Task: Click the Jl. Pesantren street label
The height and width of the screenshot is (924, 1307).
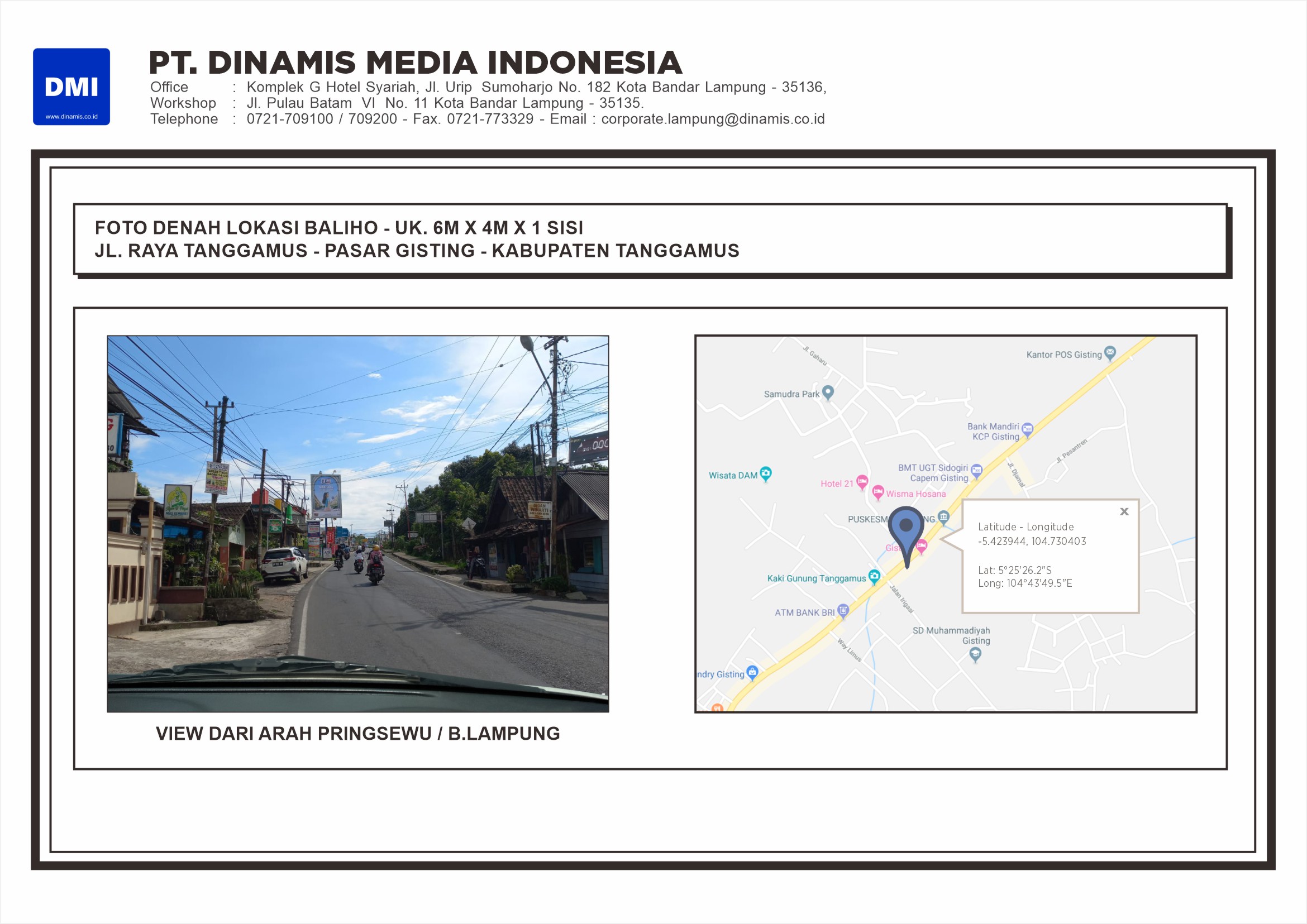Action: pyautogui.click(x=1072, y=451)
